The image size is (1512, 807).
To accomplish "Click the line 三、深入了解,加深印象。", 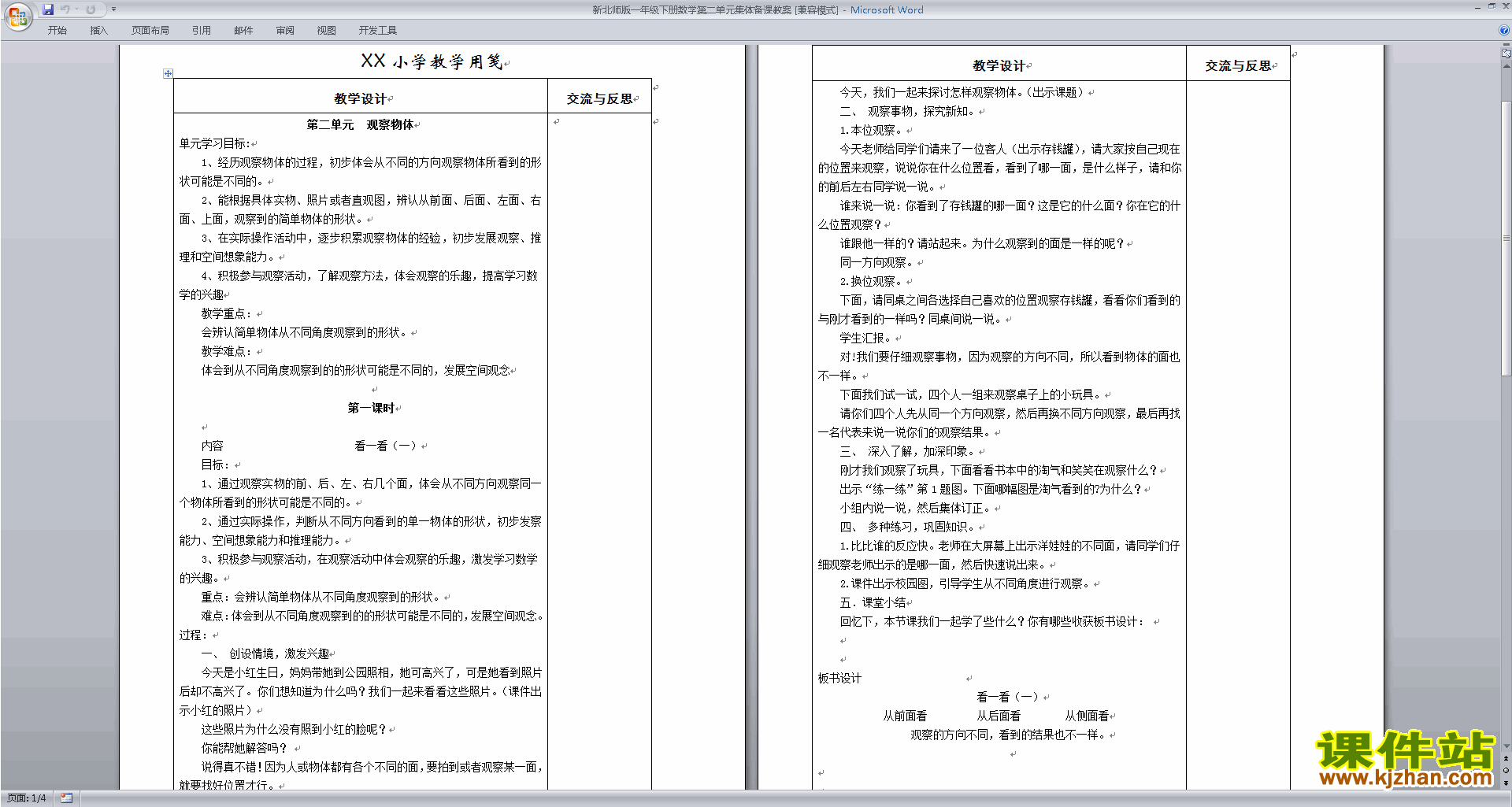I will pos(908,451).
